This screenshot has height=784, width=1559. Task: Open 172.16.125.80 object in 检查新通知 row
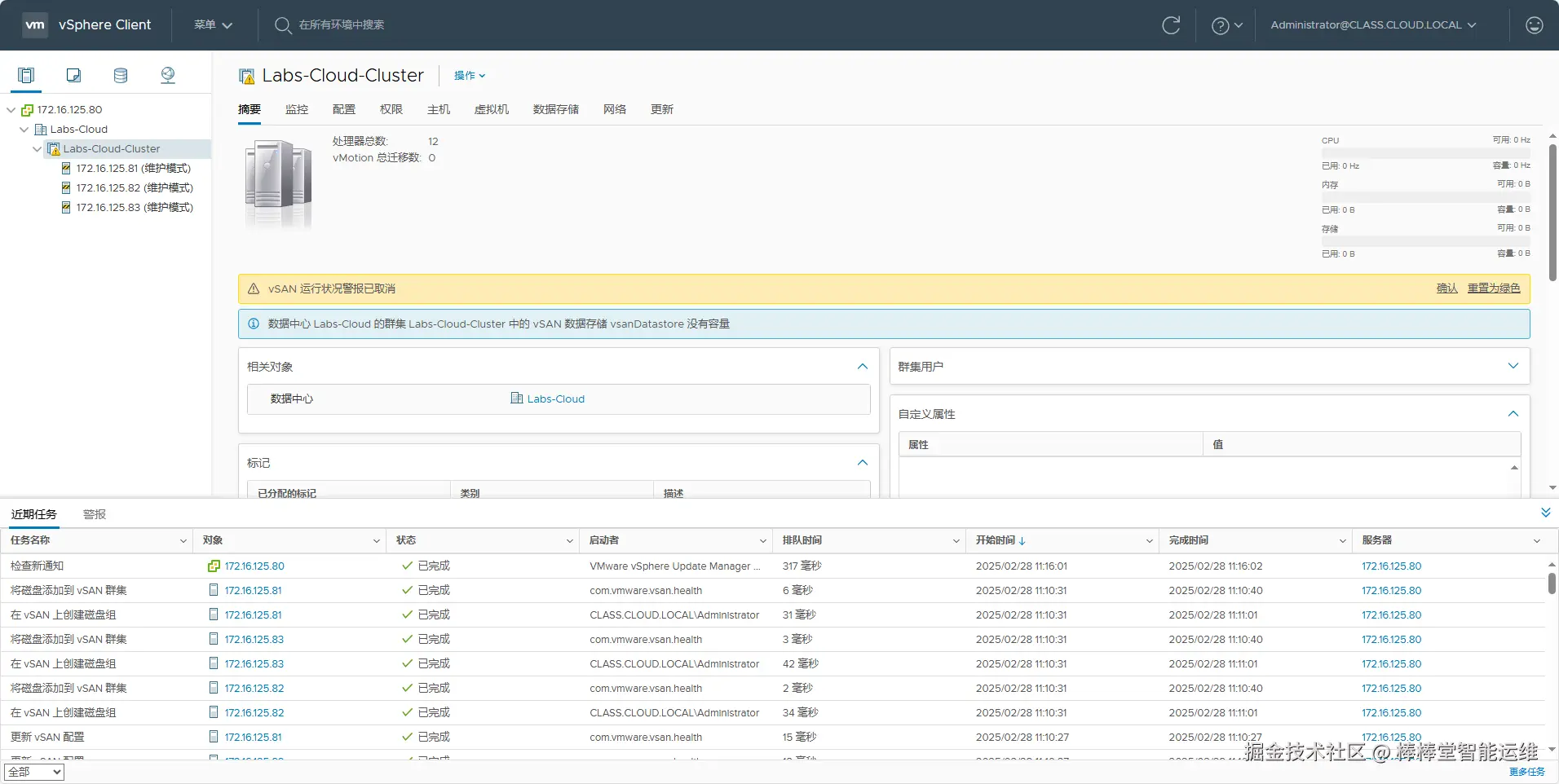pyautogui.click(x=254, y=566)
